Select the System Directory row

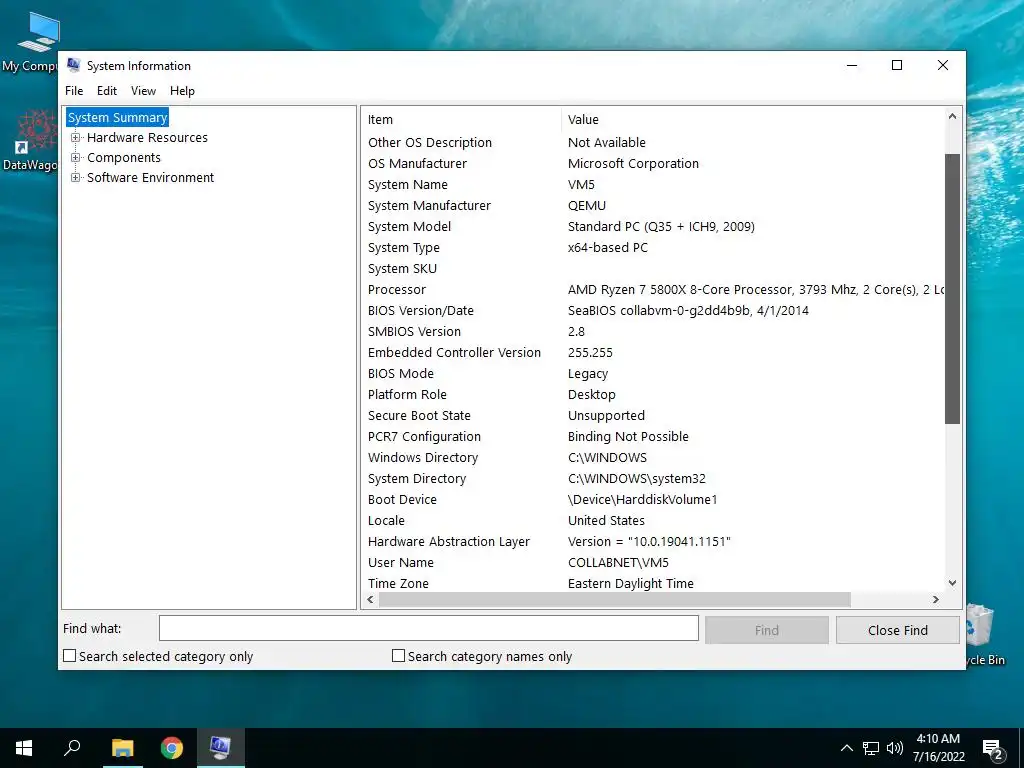pyautogui.click(x=653, y=479)
